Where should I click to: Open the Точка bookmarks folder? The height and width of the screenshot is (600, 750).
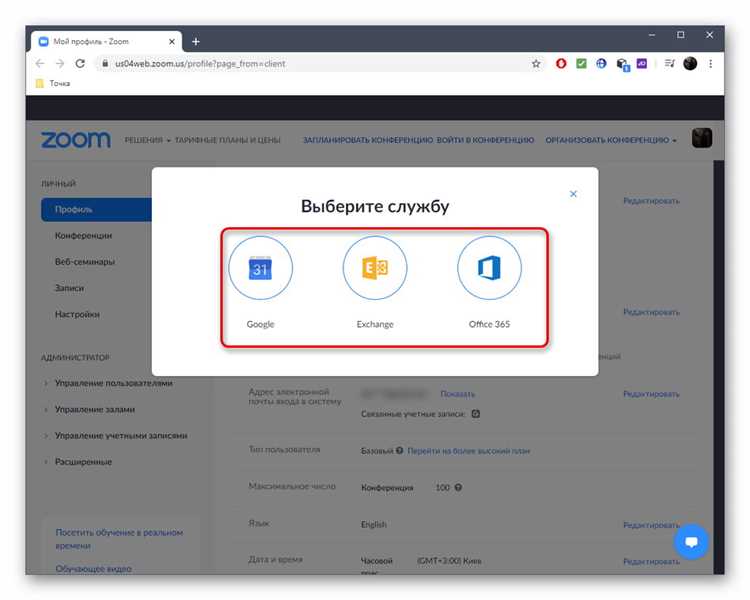(53, 83)
